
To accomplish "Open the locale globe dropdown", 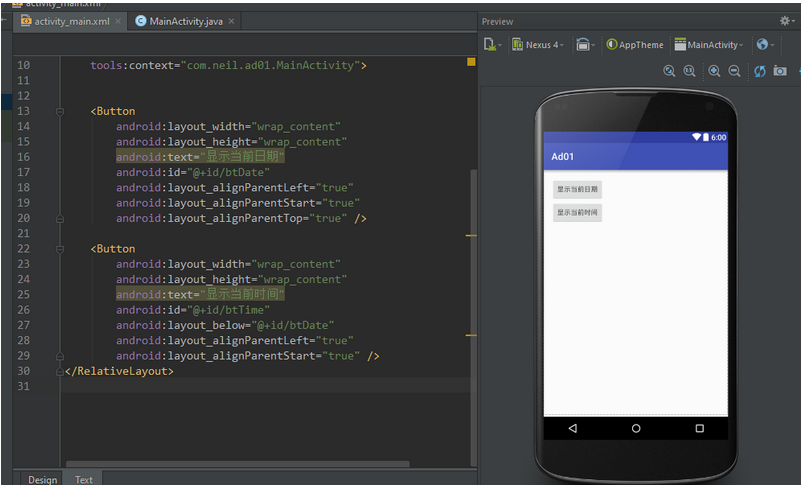I will click(766, 45).
